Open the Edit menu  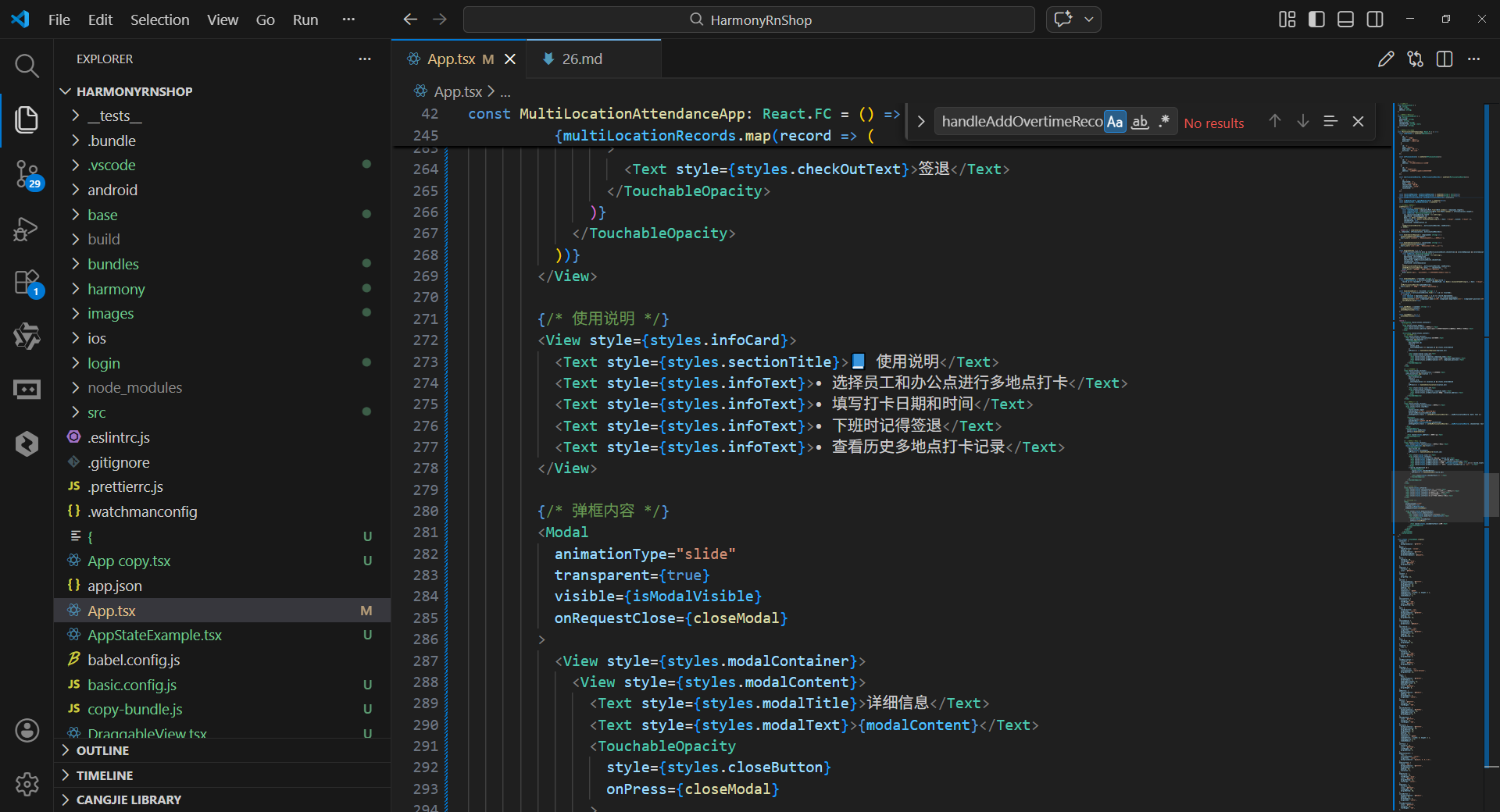coord(100,20)
